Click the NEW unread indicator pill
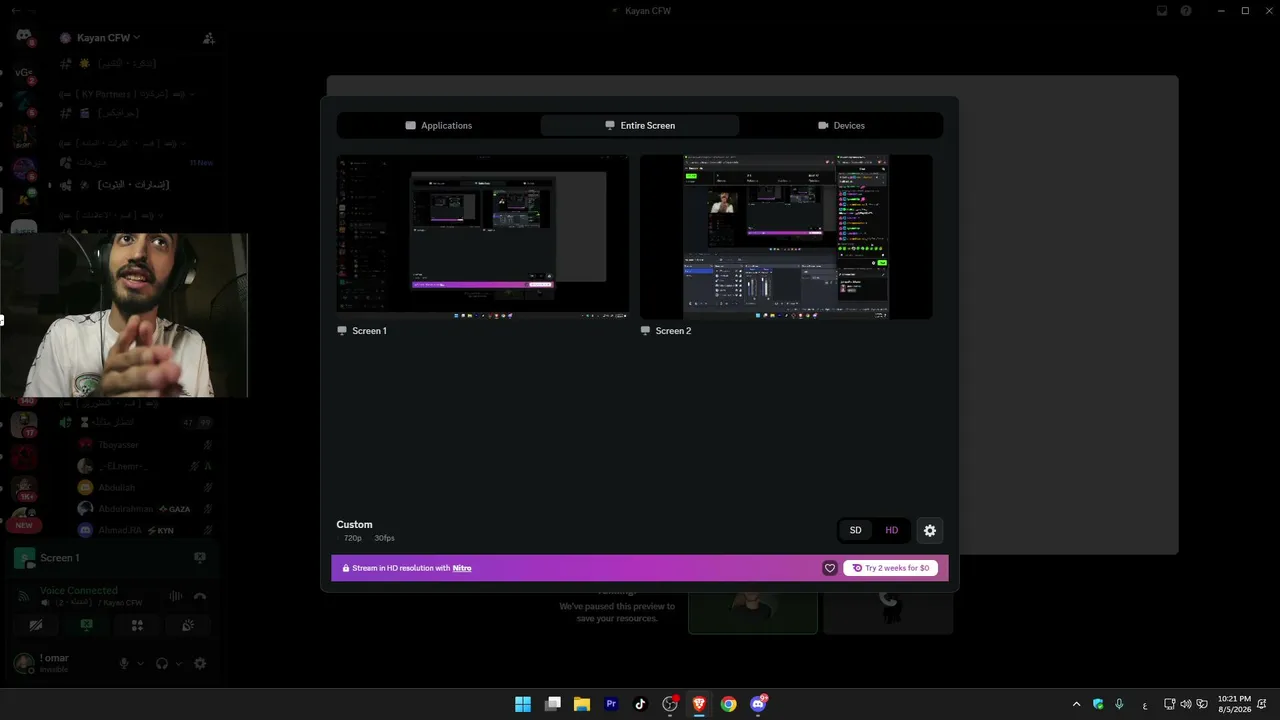 point(24,525)
